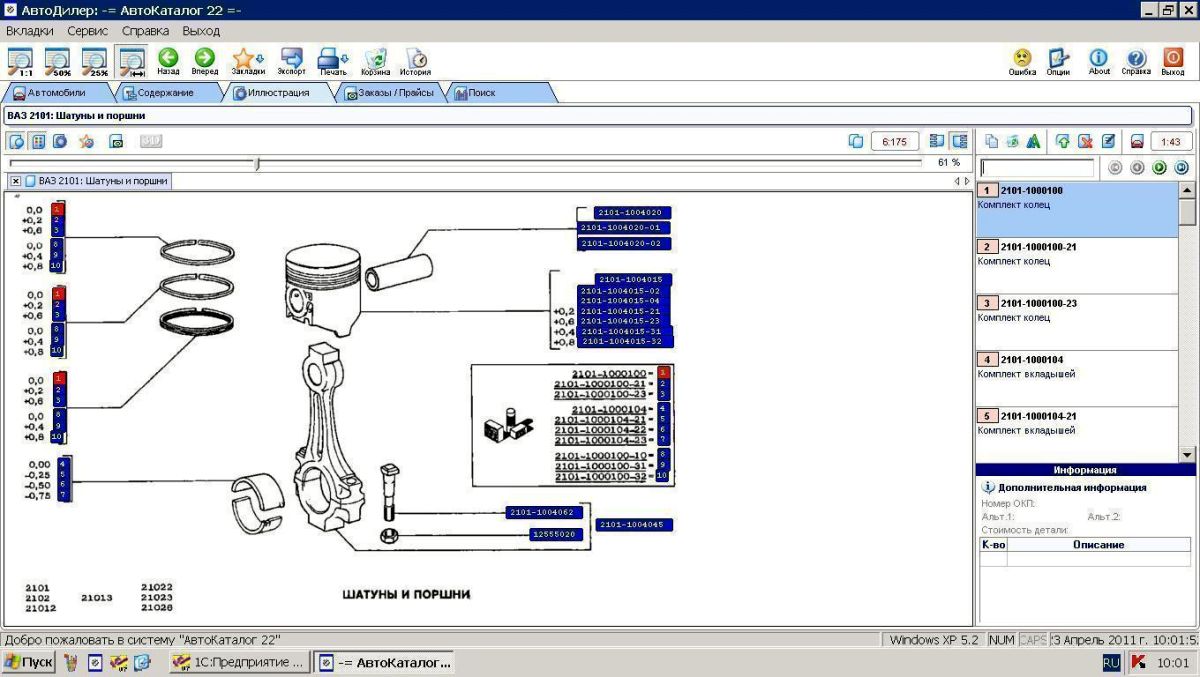Focus the parts search input field
The width and height of the screenshot is (1200, 677).
[1038, 168]
